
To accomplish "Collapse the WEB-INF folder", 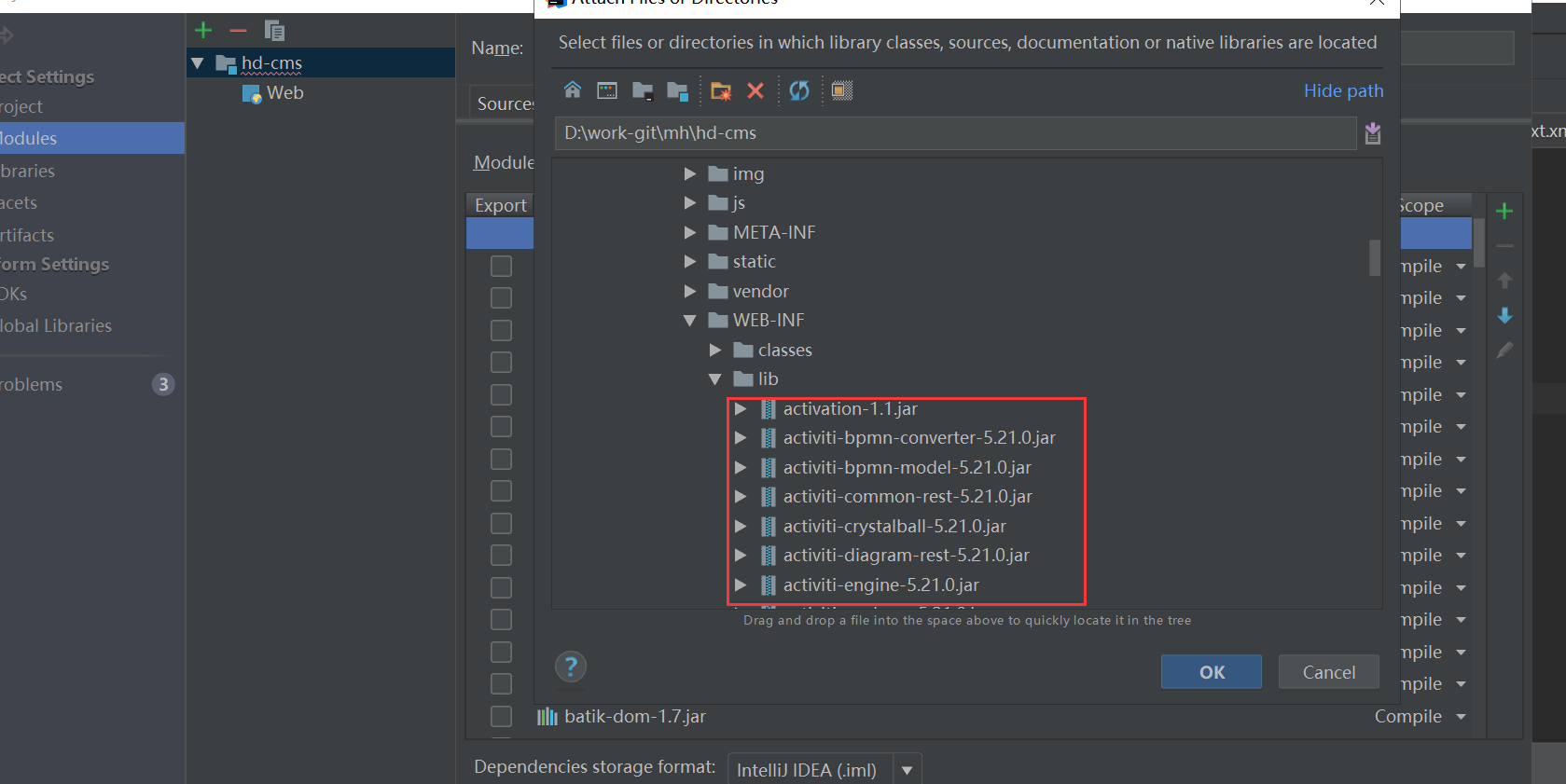I will (x=690, y=321).
